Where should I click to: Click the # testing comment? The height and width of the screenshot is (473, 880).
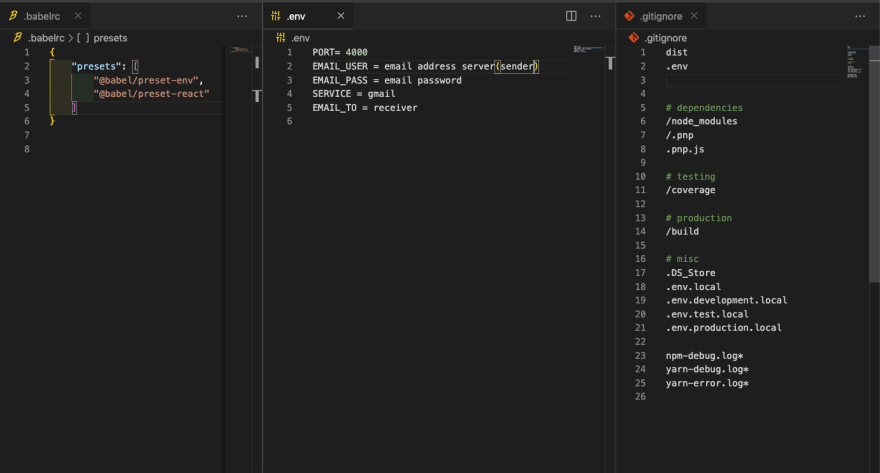691,177
